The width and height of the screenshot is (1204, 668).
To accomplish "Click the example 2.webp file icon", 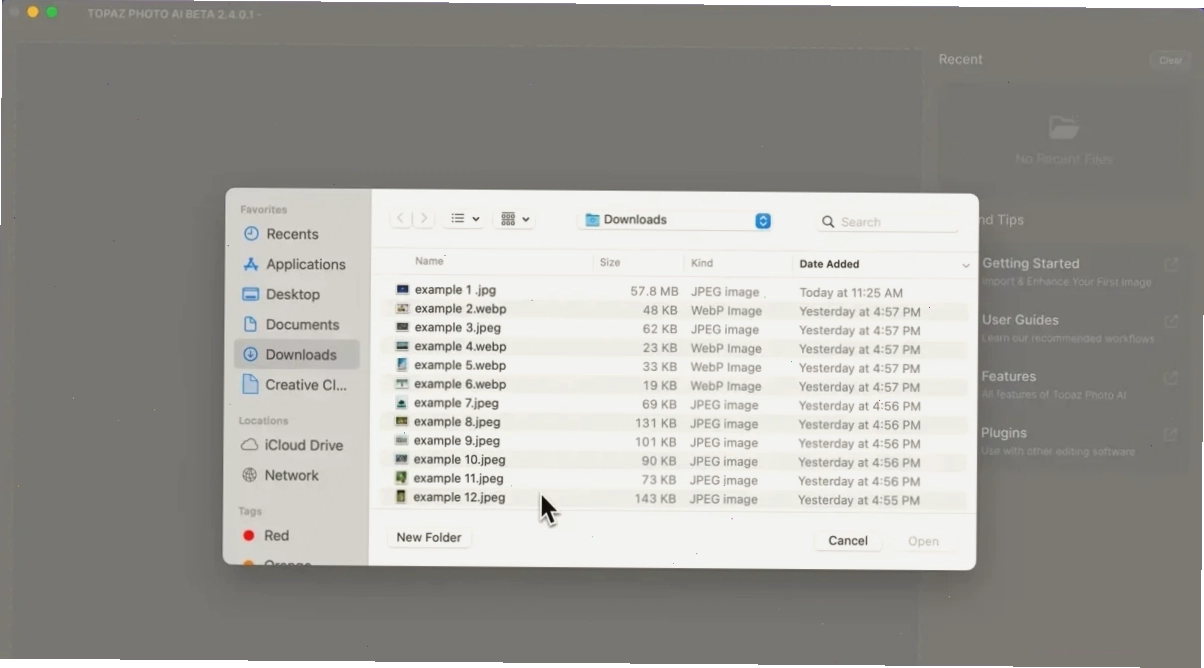I will pyautogui.click(x=402, y=309).
